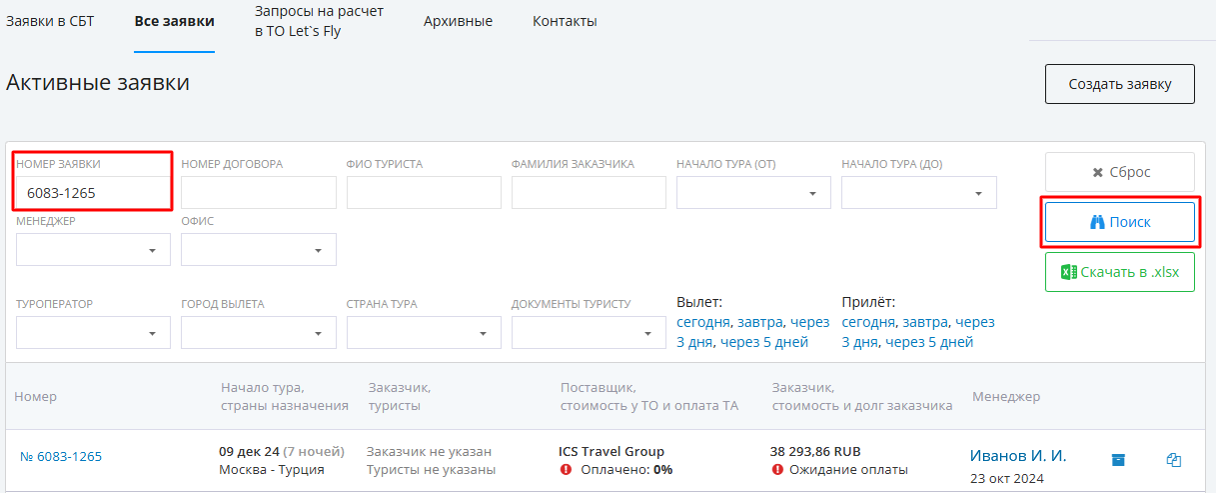Screen dimensions: 1216x493
Task: Copy order using duplicate icon in row
Action: pos(1174,460)
